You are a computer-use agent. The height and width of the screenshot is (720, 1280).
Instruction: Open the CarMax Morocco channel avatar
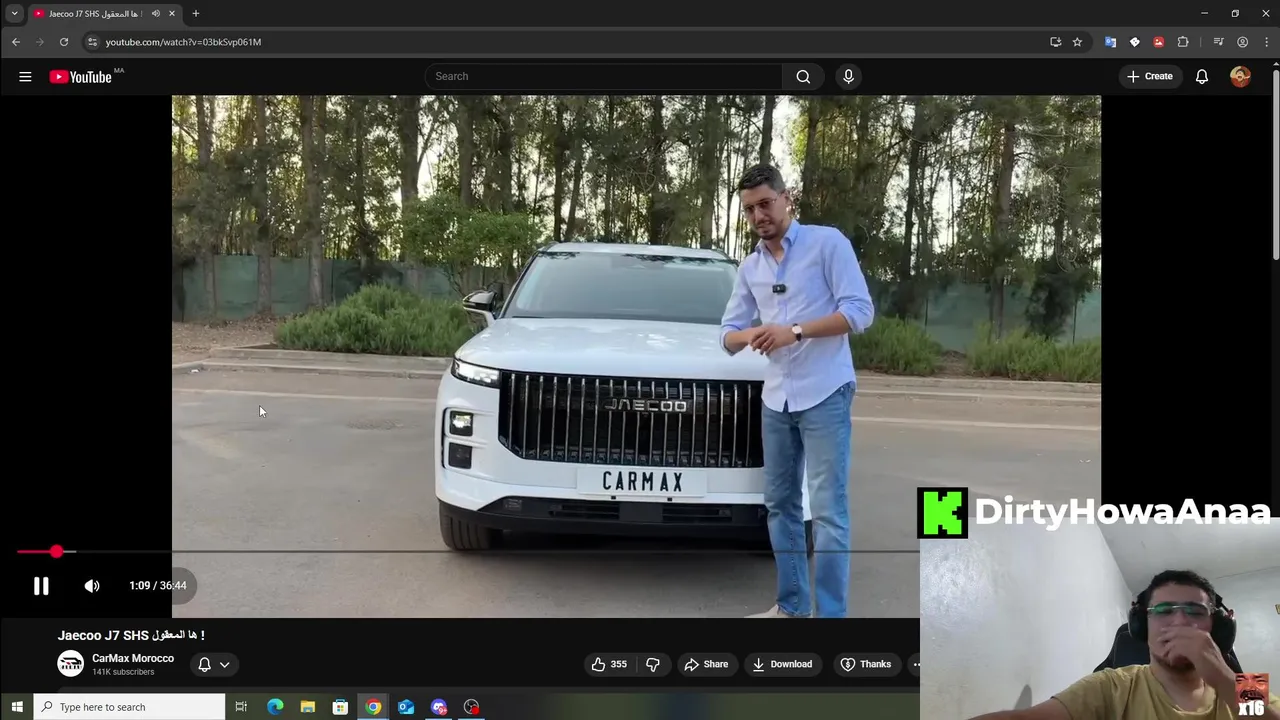point(70,663)
